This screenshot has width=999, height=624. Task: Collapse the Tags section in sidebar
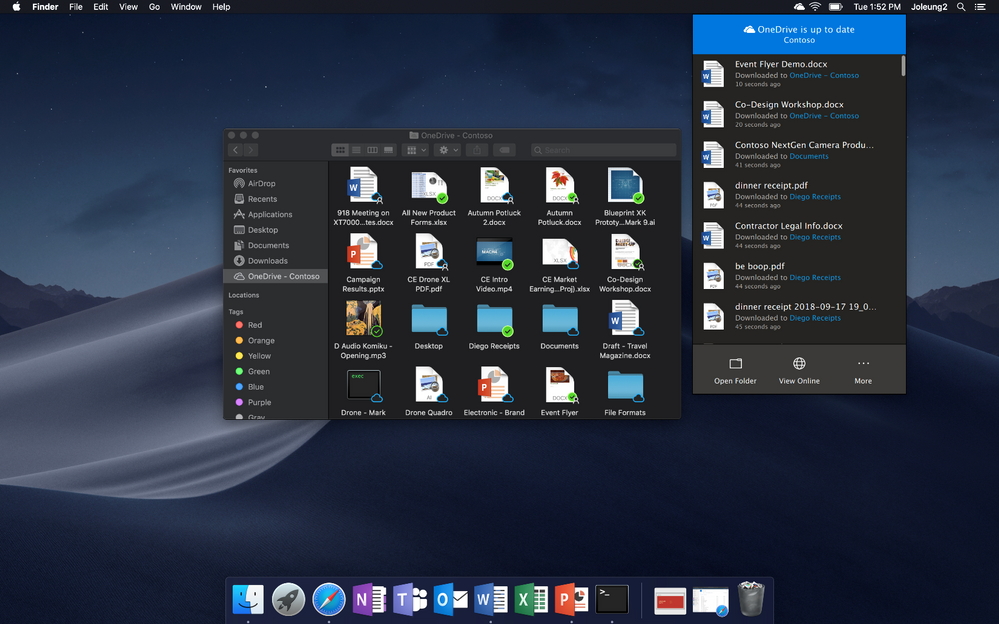coord(237,310)
